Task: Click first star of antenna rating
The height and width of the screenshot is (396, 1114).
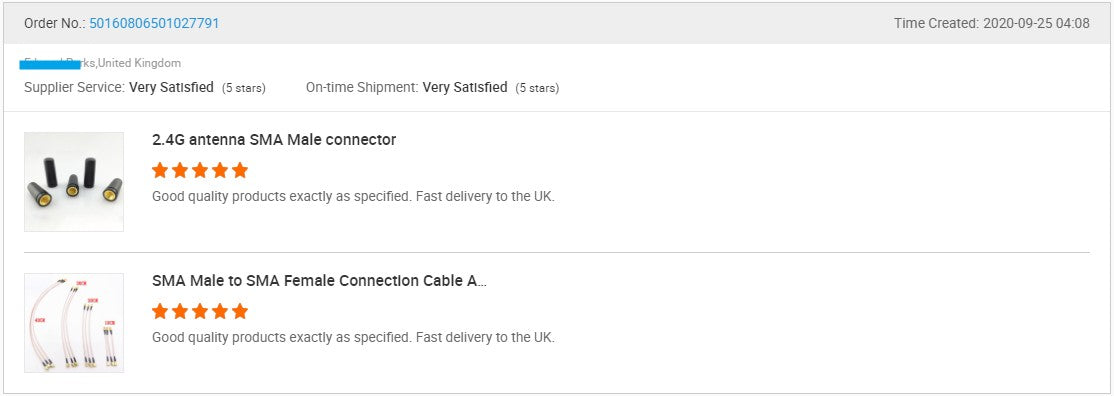Action: click(160, 170)
